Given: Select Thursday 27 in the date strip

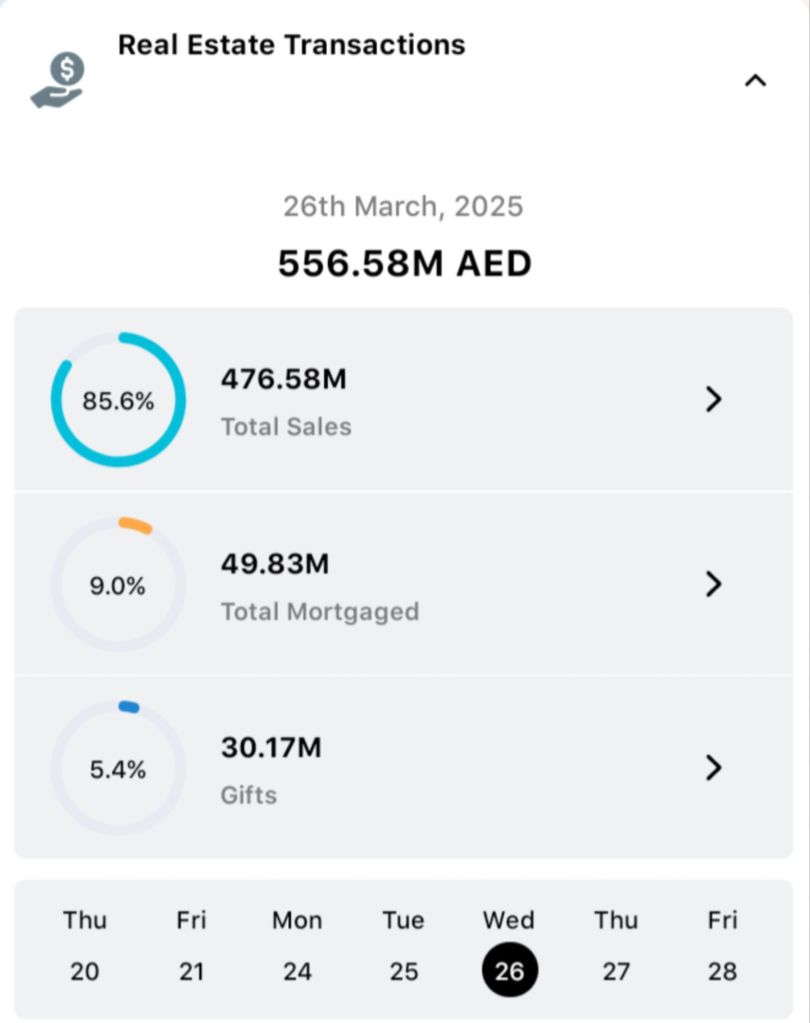Looking at the screenshot, I should point(615,946).
